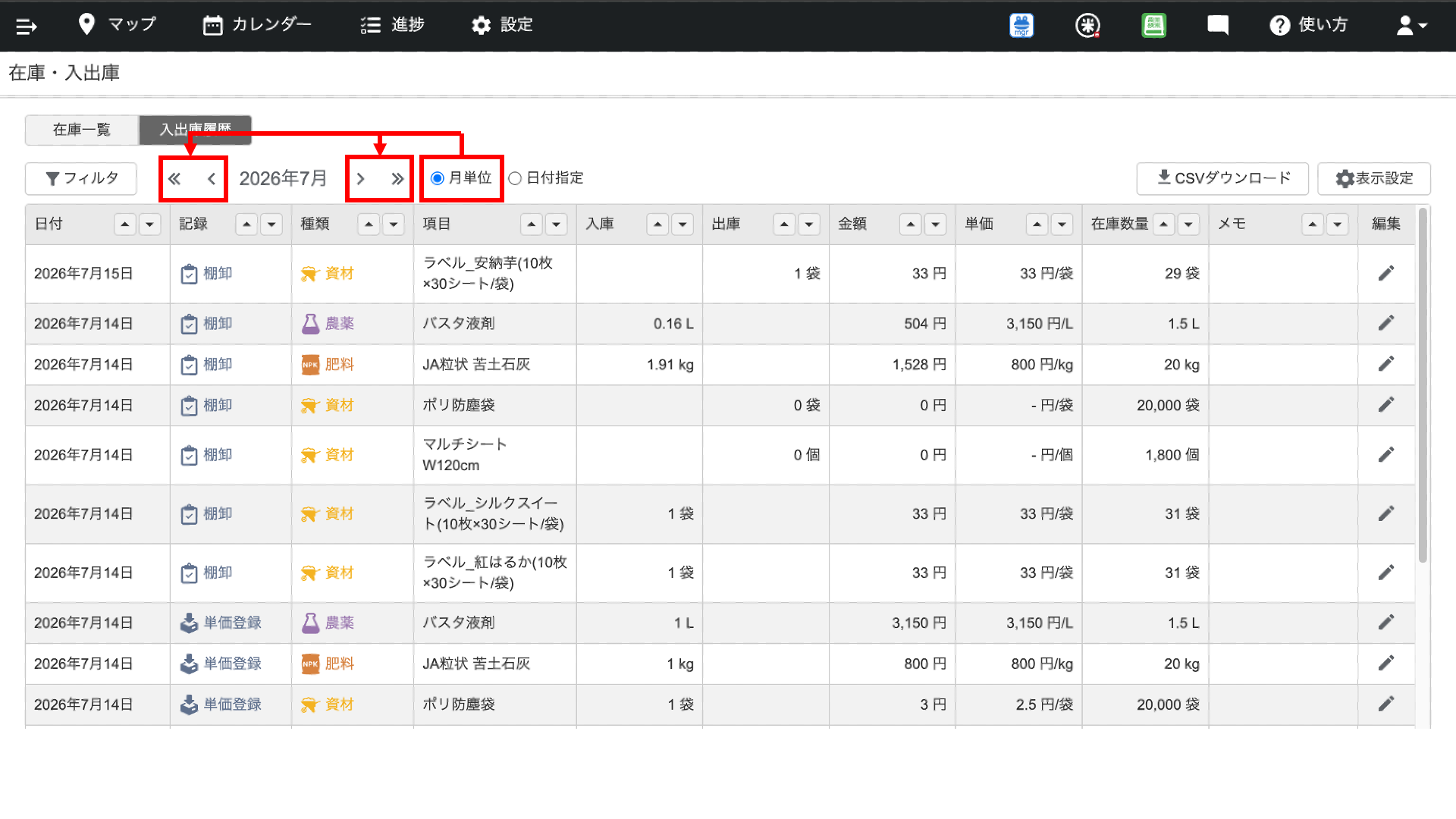The width and height of the screenshot is (1456, 819).
Task: Sort 単価 column descending
Action: pos(1062,224)
